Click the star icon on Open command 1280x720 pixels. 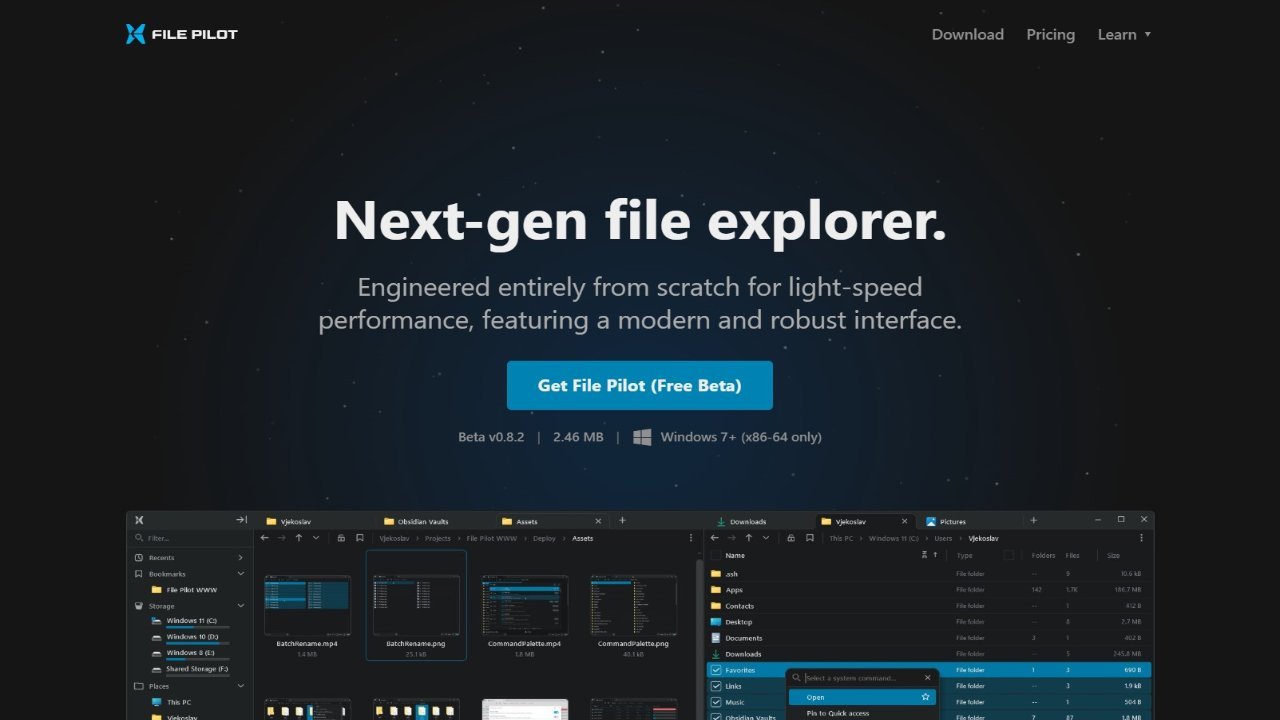[926, 697]
